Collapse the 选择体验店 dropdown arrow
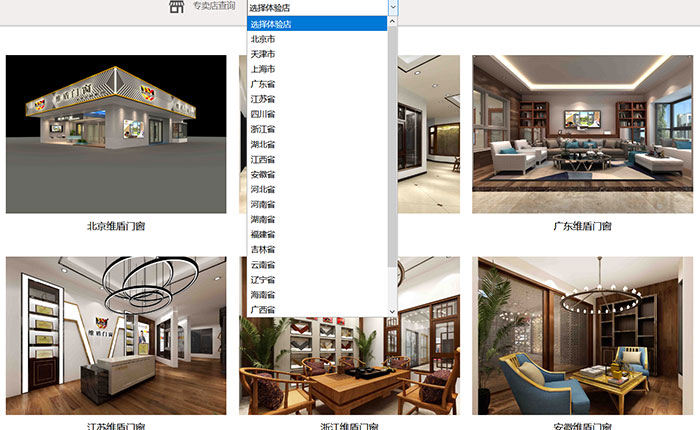This screenshot has width=700, height=430. (392, 7)
